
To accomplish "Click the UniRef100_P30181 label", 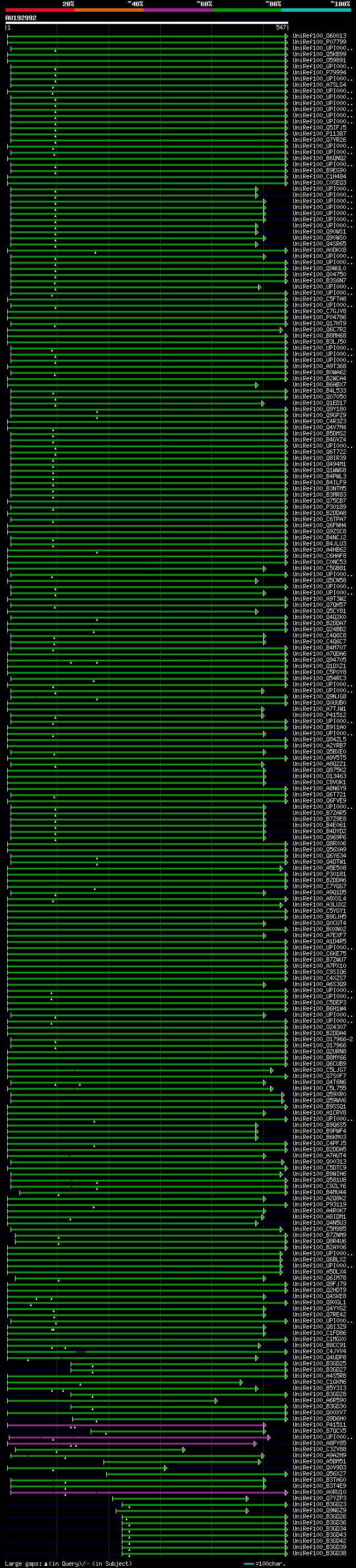I will [x=319, y=874].
